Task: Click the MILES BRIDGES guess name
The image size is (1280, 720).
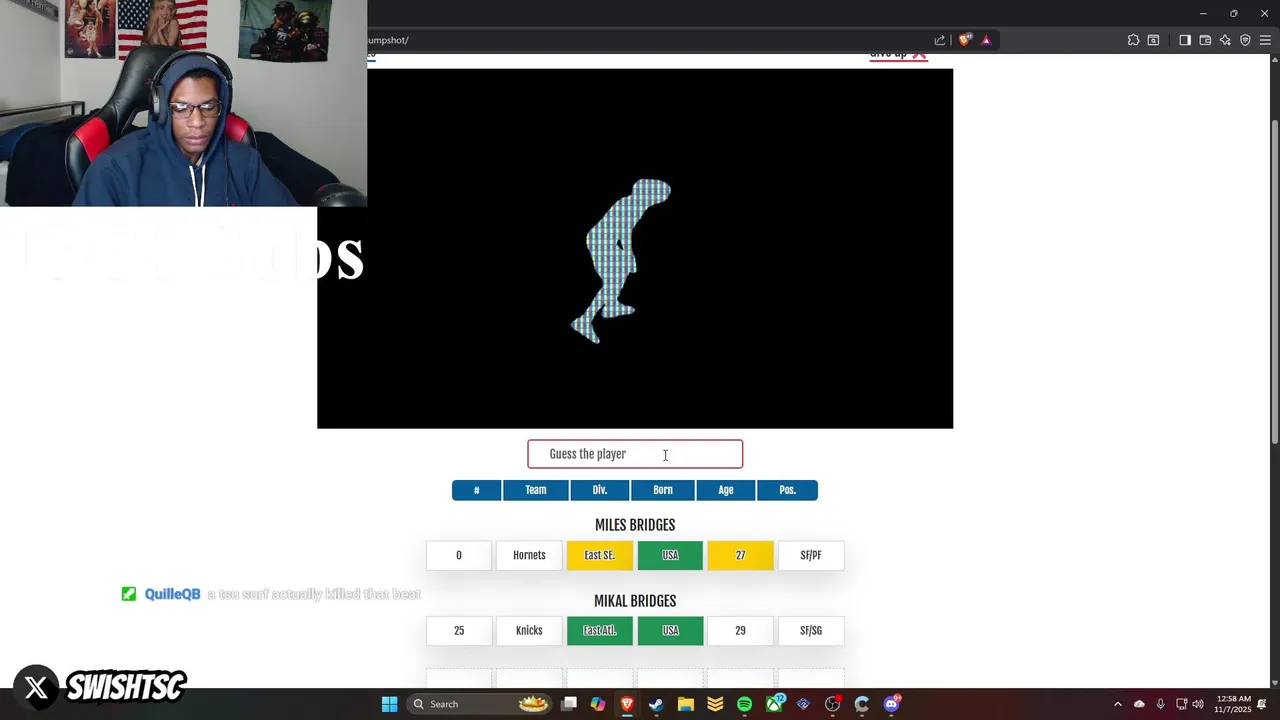Action: [635, 525]
